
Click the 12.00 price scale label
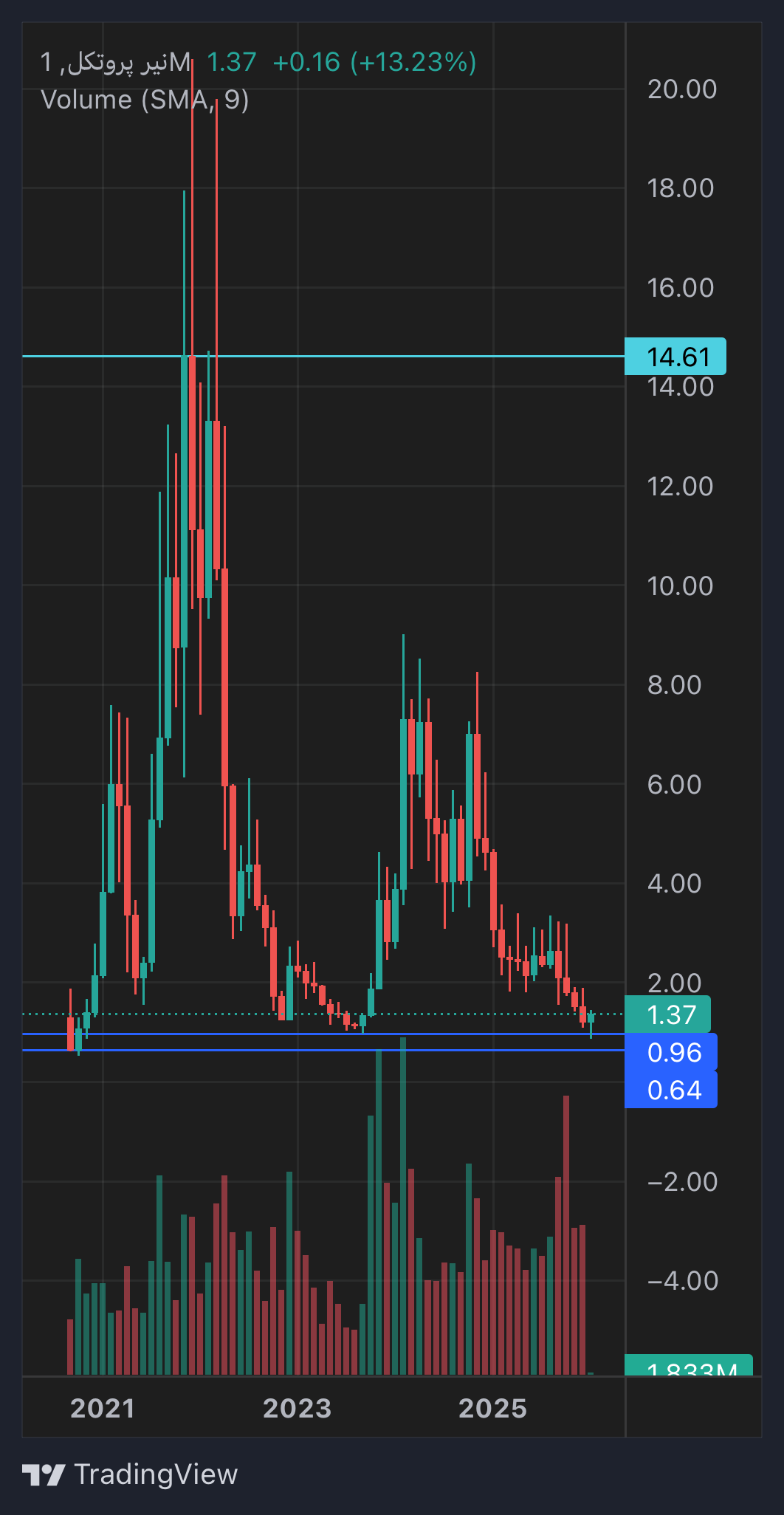(681, 487)
